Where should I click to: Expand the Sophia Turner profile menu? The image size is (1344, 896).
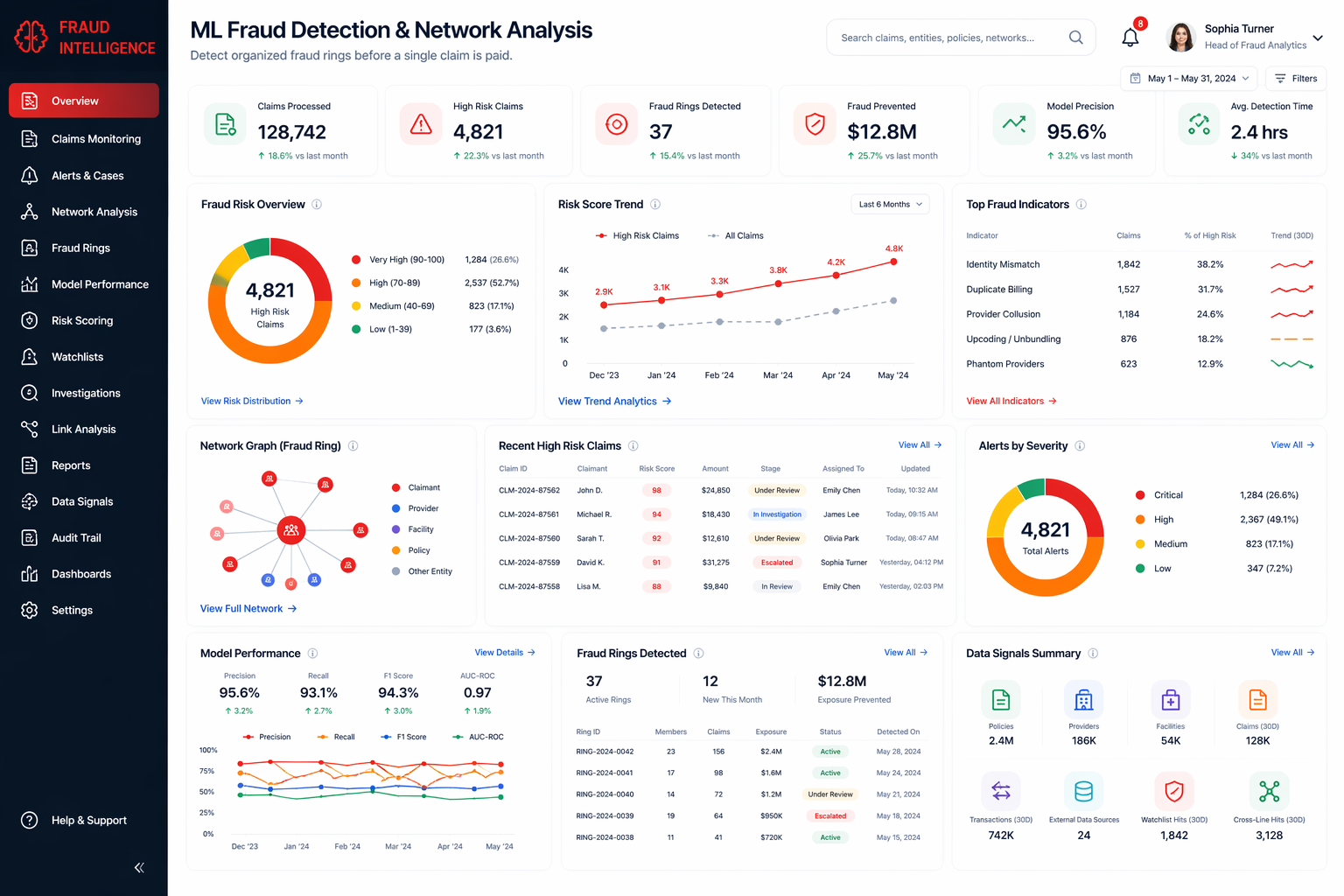pyautogui.click(x=1317, y=38)
